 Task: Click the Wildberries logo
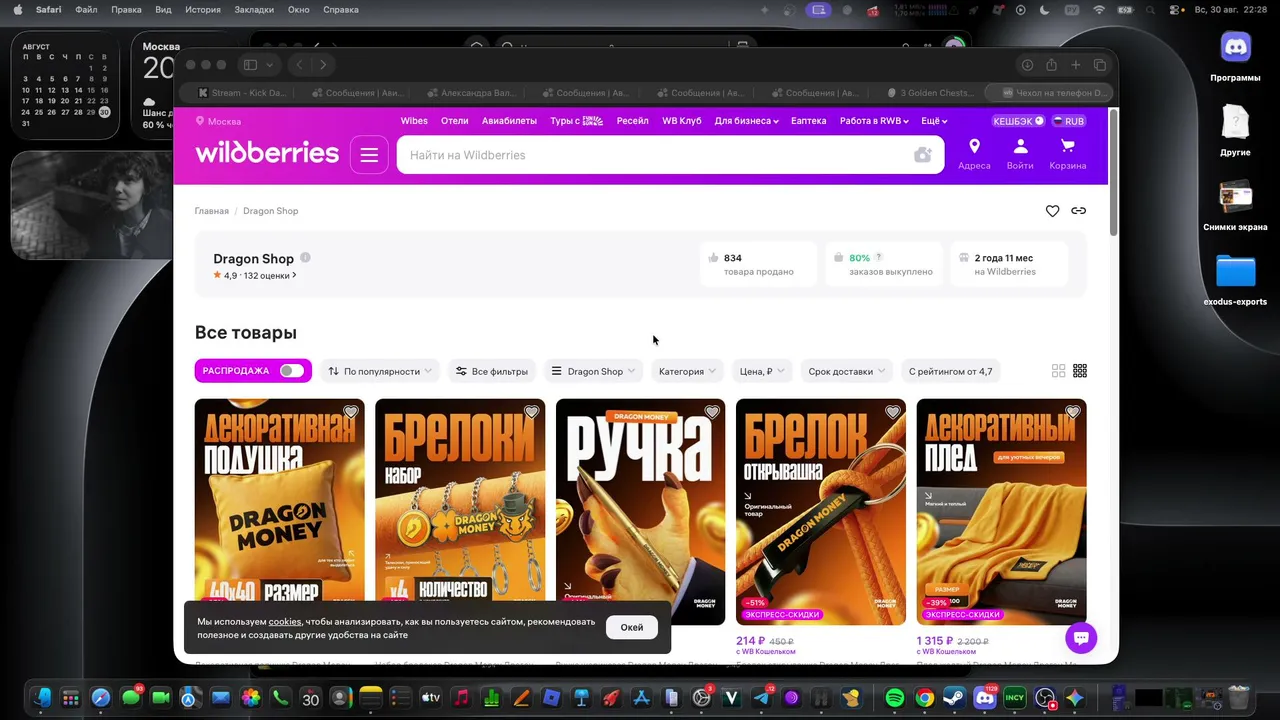coord(267,153)
